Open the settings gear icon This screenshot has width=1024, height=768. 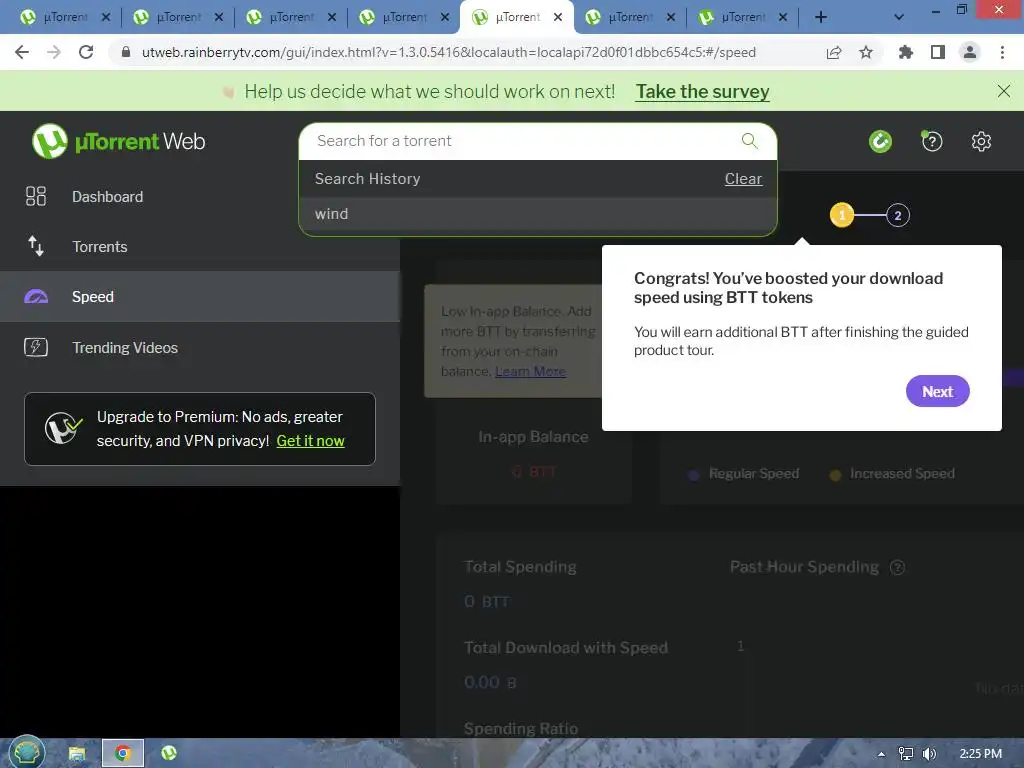[981, 141]
